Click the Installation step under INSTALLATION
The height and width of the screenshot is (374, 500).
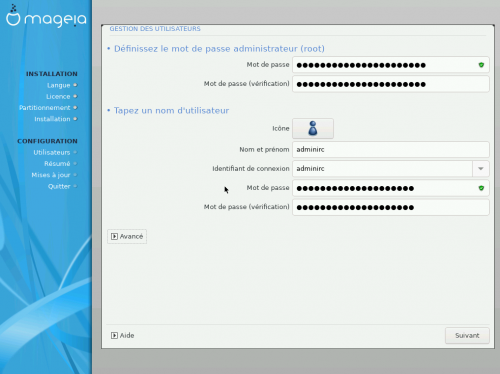[55, 119]
